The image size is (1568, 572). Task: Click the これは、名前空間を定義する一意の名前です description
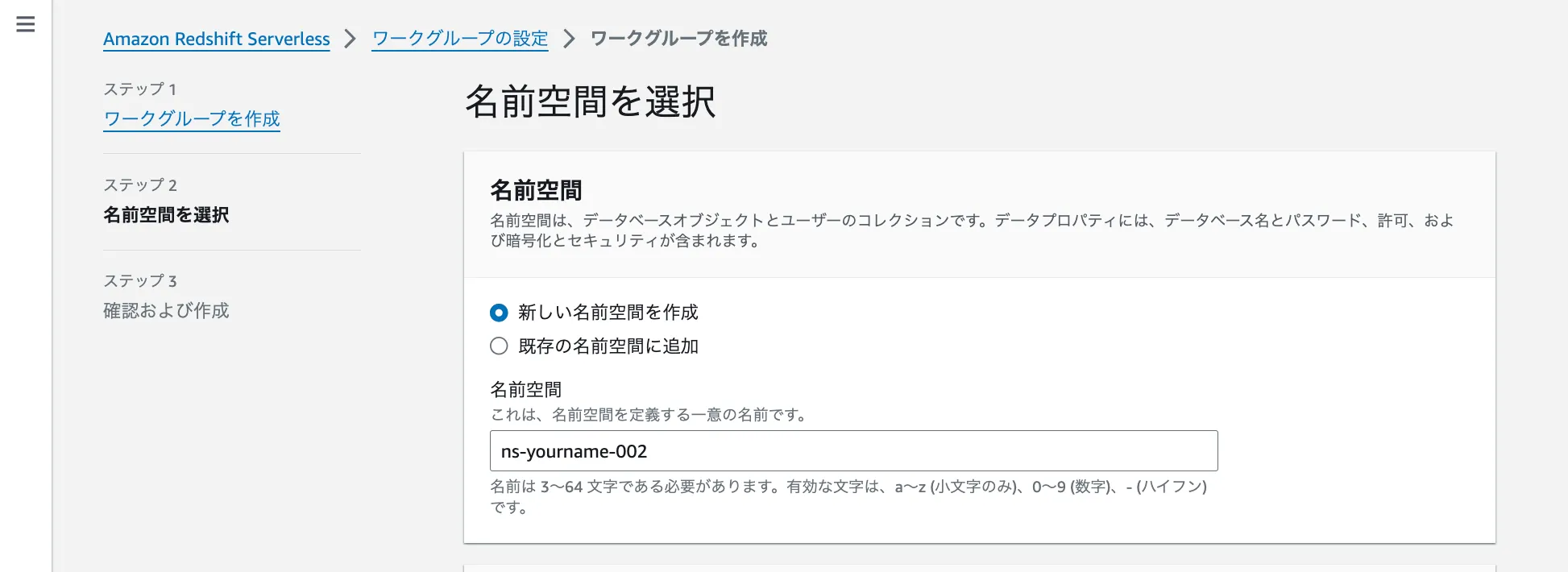(x=648, y=415)
